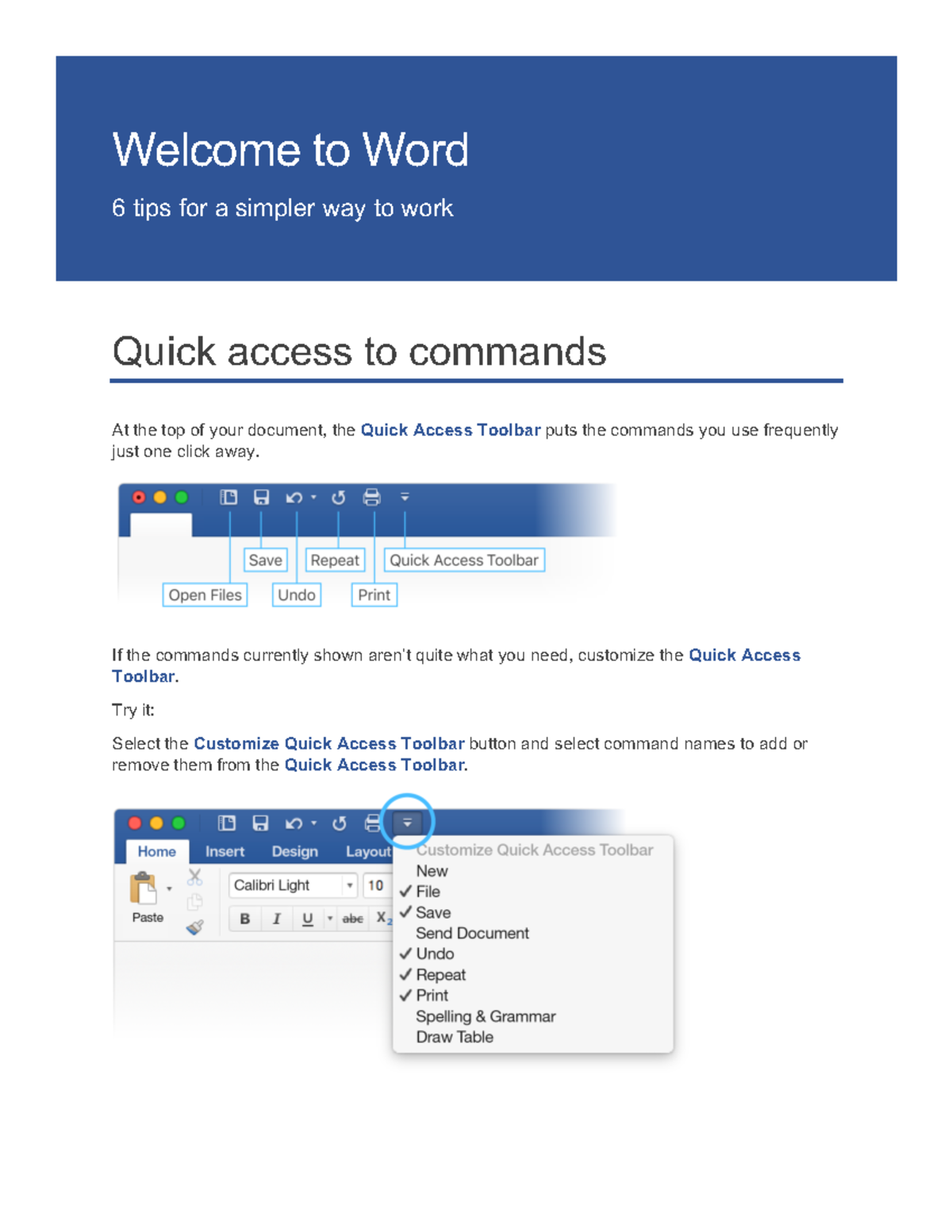Select the Design tab

[x=295, y=851]
